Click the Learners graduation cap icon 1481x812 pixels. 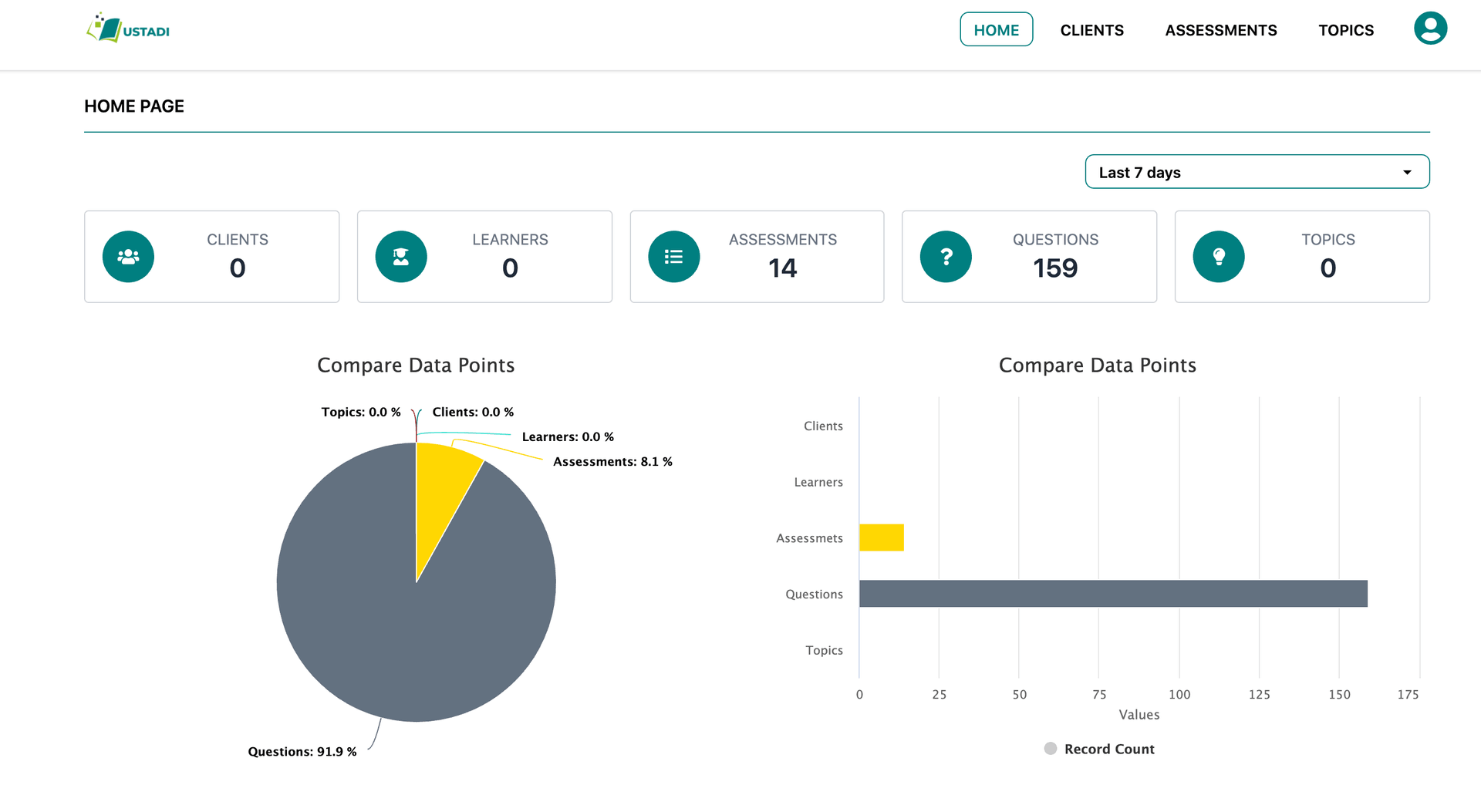(x=400, y=256)
